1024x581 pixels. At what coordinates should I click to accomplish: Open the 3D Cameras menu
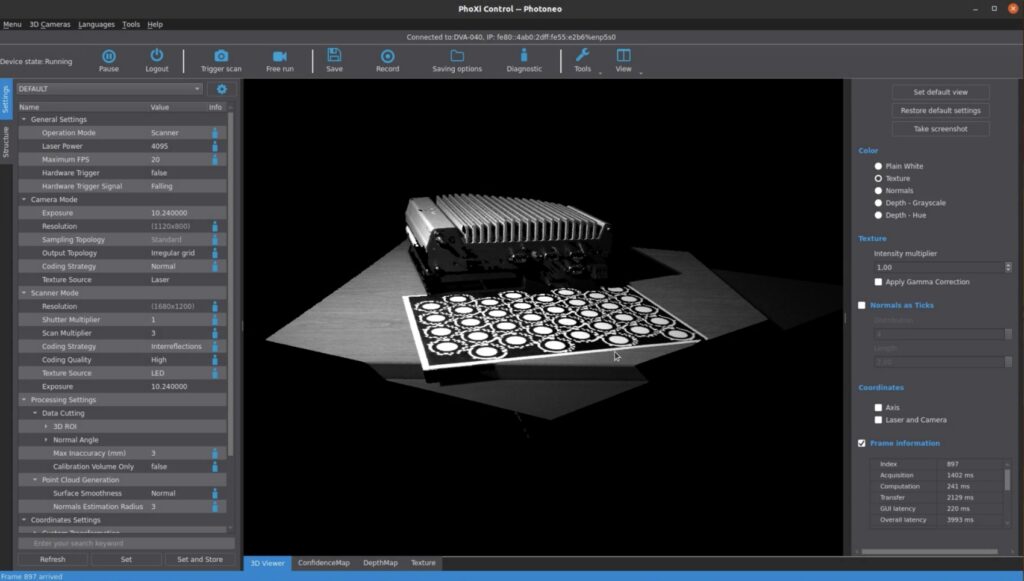pyautogui.click(x=49, y=24)
